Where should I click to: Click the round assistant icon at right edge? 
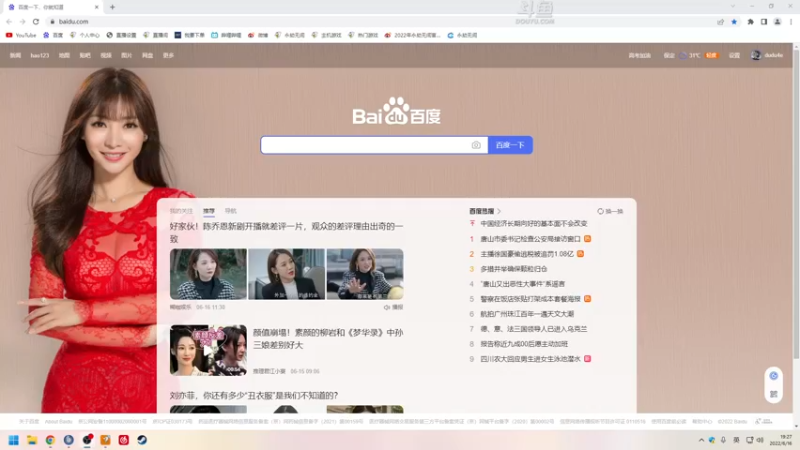pyautogui.click(x=773, y=376)
